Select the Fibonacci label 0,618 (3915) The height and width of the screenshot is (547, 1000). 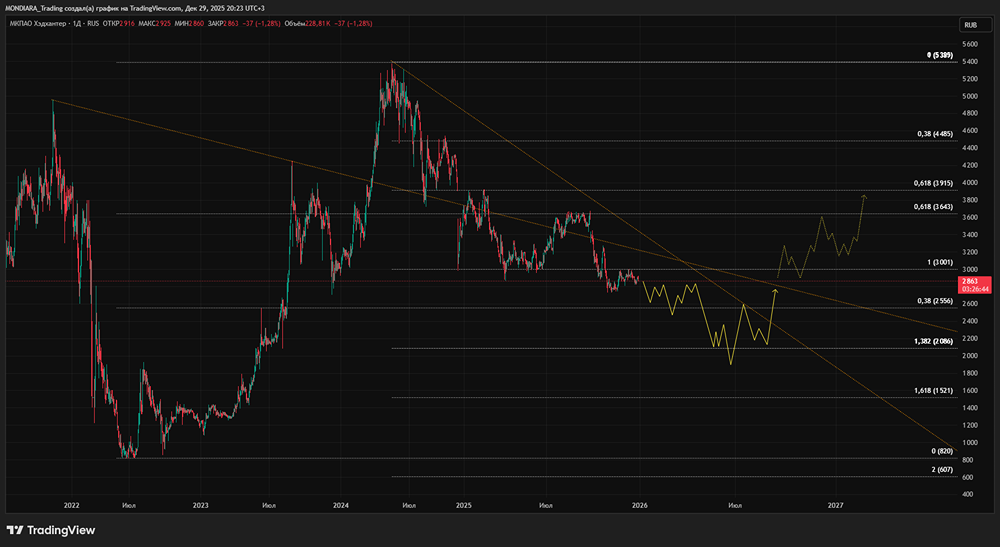click(x=933, y=183)
